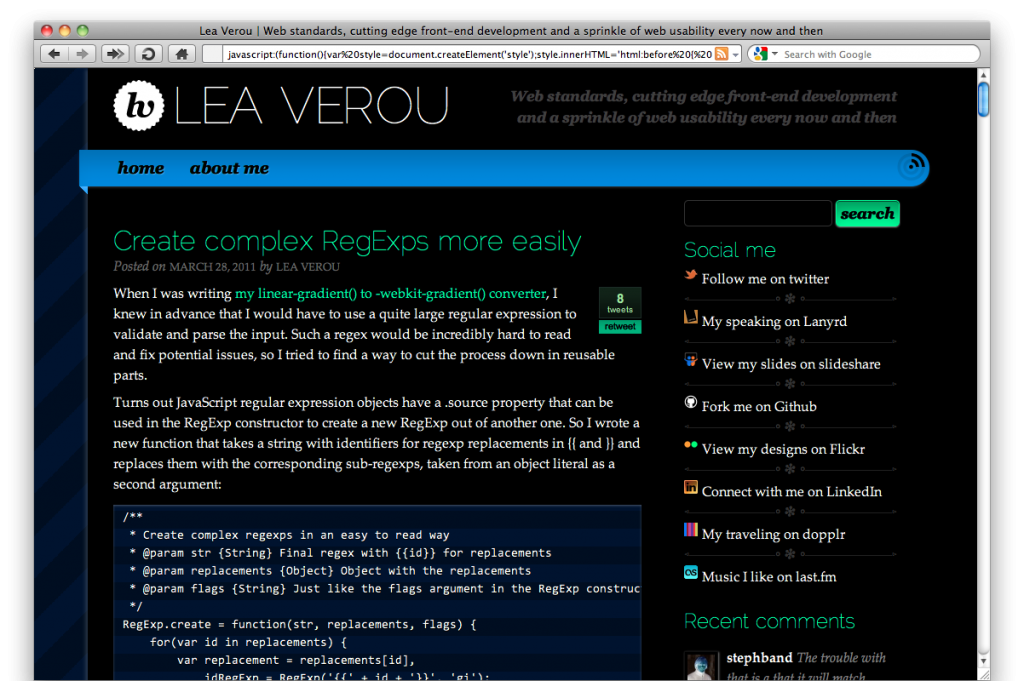Screen dimensions: 1024x681
Task: Open the SlideShare slides icon
Action: (x=690, y=361)
